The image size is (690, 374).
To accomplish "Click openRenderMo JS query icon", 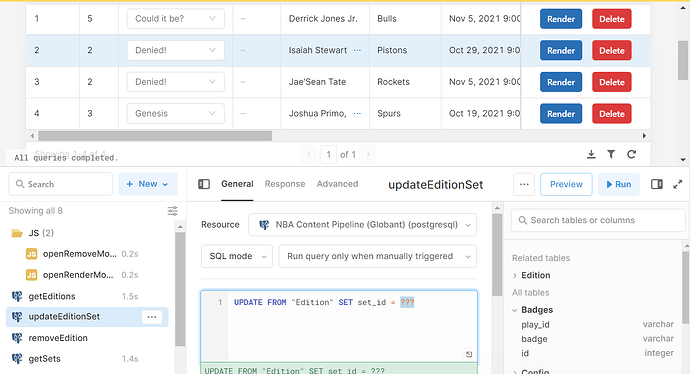I will click(31, 275).
